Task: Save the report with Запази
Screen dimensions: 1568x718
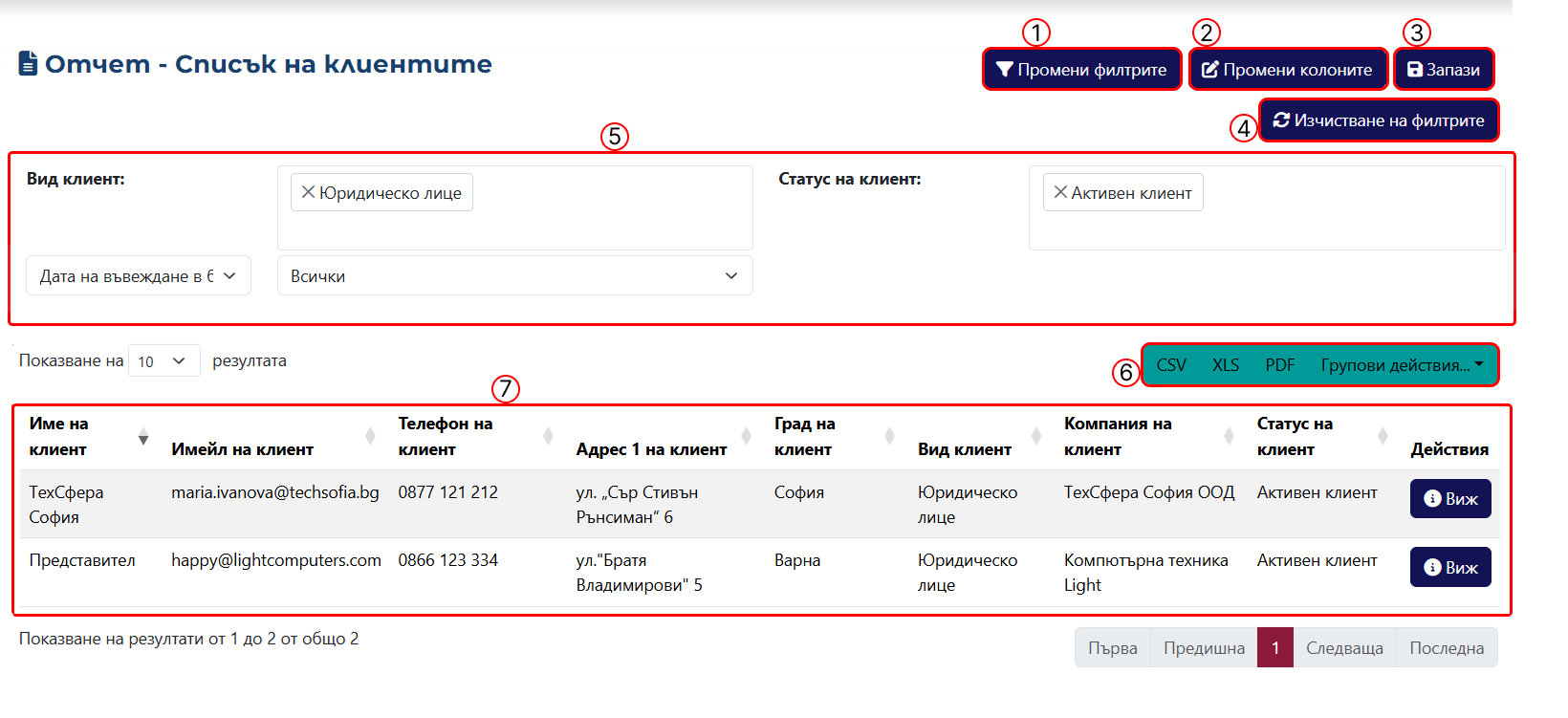Action: tap(1443, 70)
